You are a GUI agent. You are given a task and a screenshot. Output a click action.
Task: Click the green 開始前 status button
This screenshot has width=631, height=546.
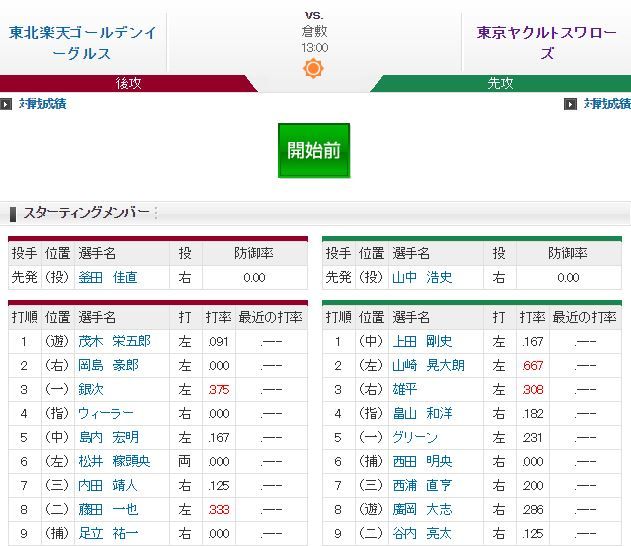click(x=314, y=150)
